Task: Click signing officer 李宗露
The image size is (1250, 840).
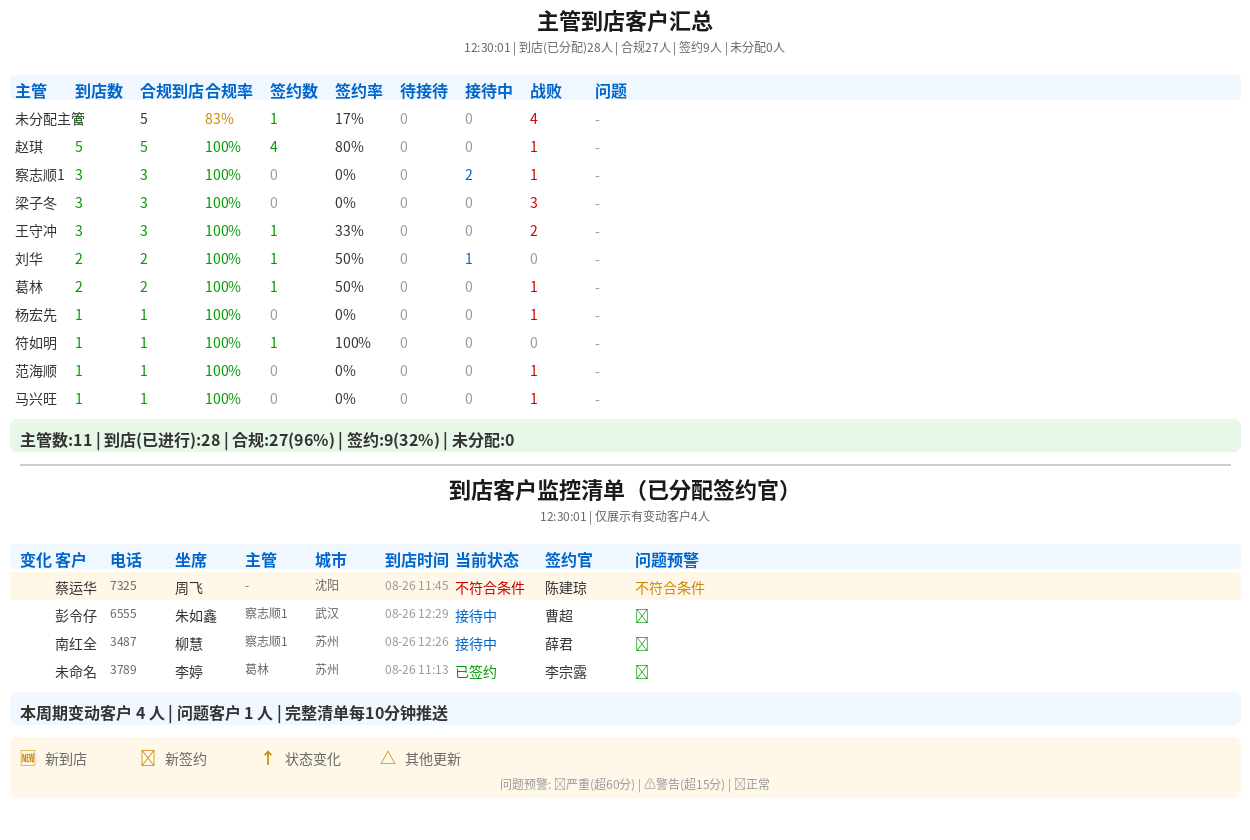Action: point(566,672)
